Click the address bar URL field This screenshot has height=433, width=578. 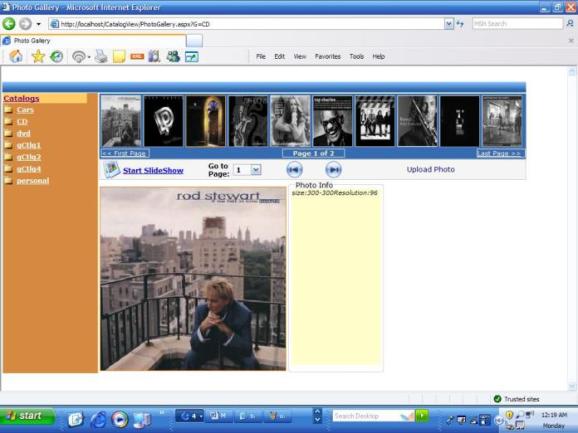247,24
